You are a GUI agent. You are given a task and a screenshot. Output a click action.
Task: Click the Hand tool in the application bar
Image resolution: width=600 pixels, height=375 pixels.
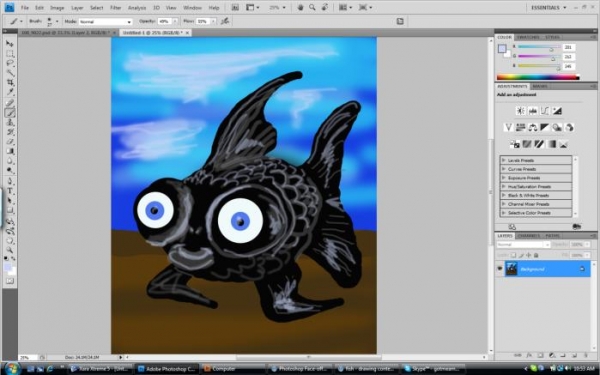click(x=300, y=7)
